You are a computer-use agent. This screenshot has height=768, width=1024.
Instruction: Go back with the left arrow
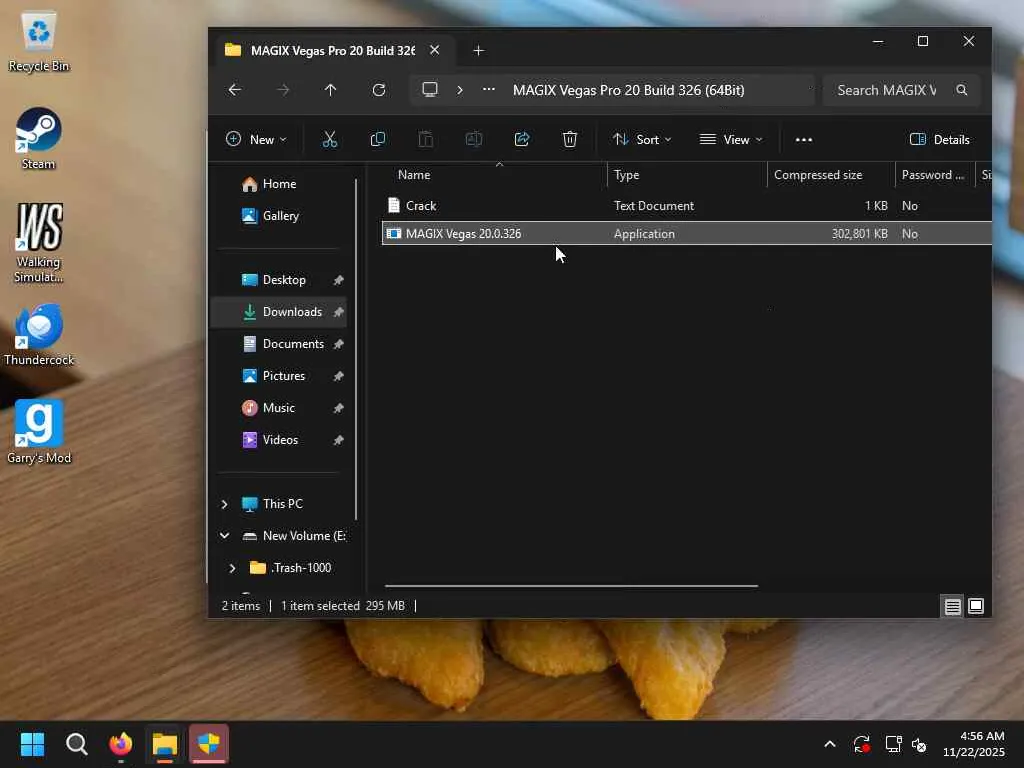point(235,90)
